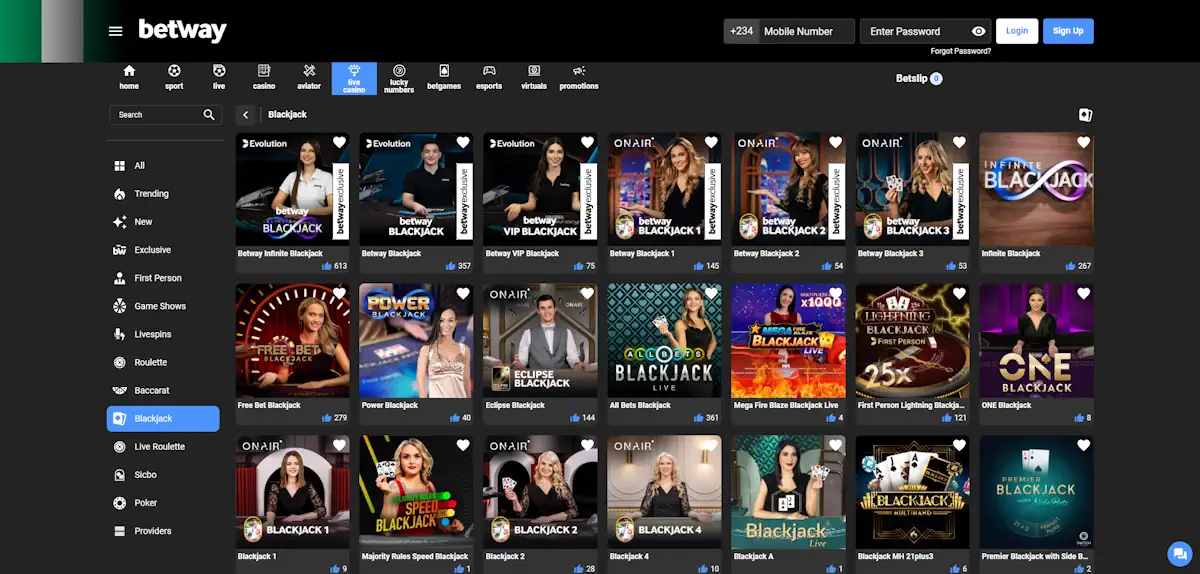Select Poker category in sidebar
1200x574 pixels.
tap(163, 503)
